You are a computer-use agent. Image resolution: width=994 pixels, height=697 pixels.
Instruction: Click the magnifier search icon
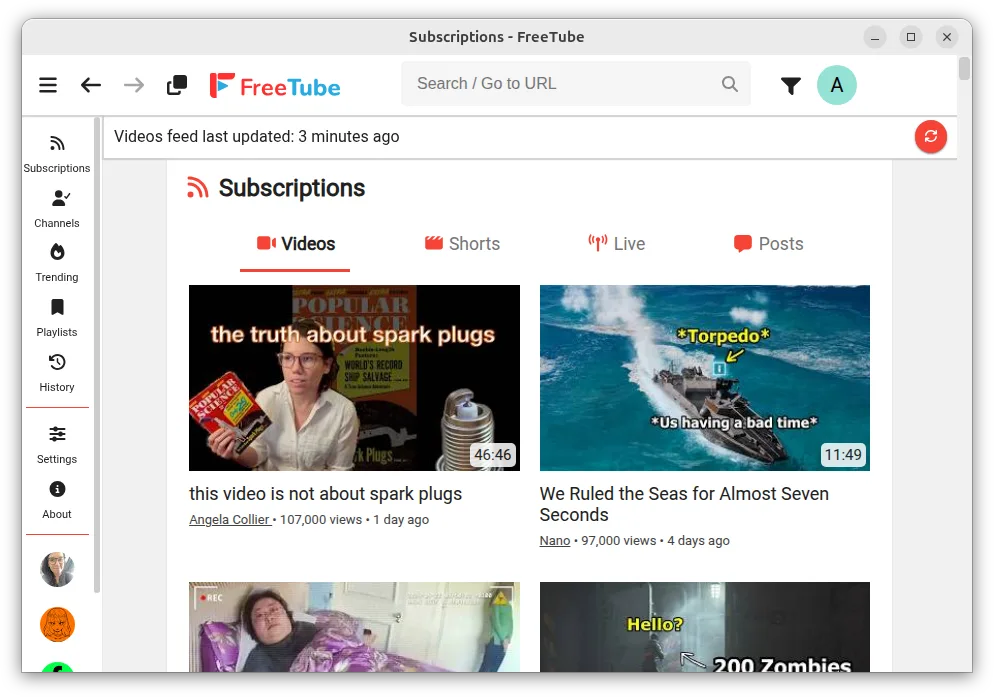[x=730, y=84]
